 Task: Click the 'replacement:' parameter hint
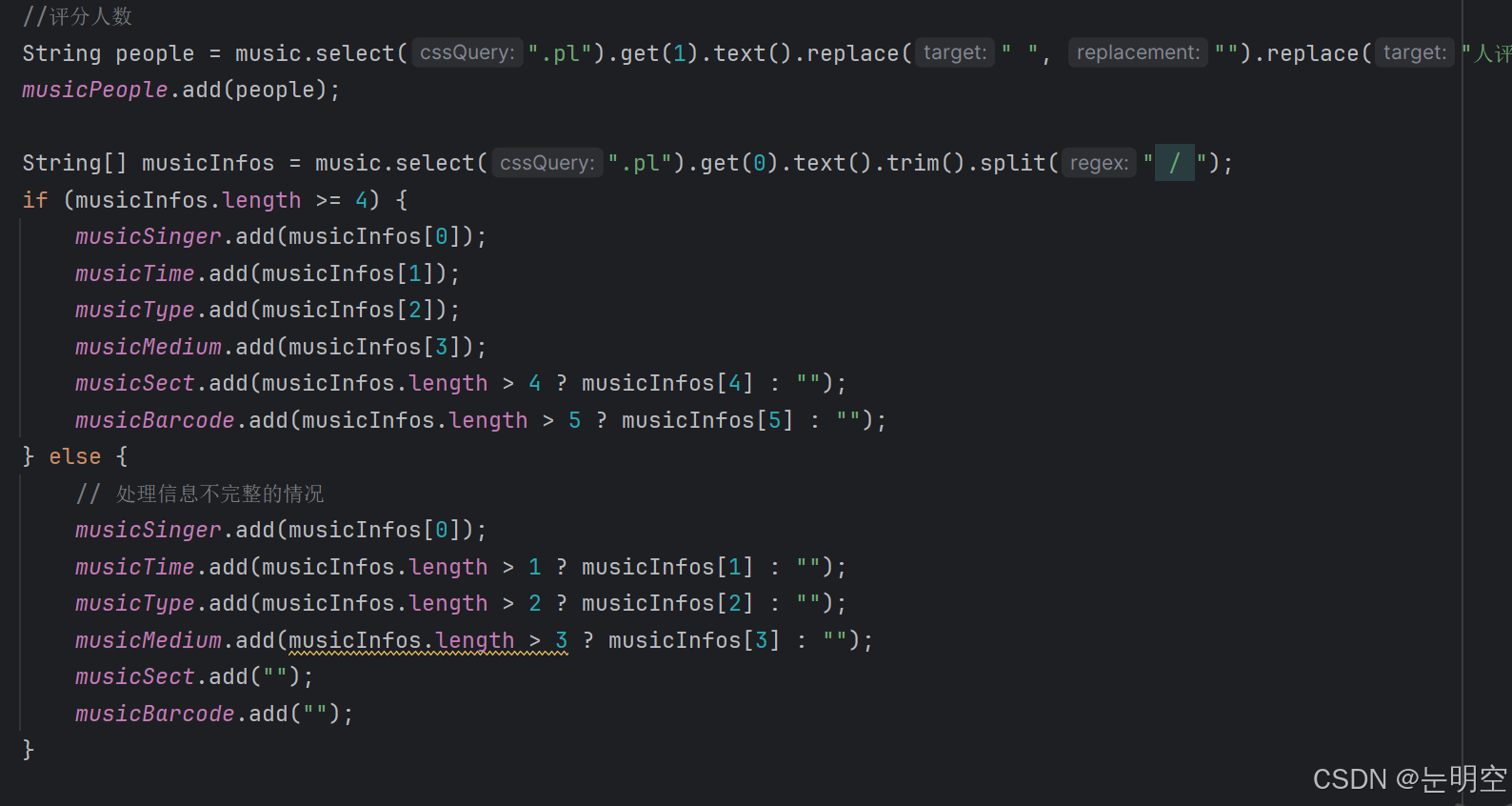pos(1138,52)
